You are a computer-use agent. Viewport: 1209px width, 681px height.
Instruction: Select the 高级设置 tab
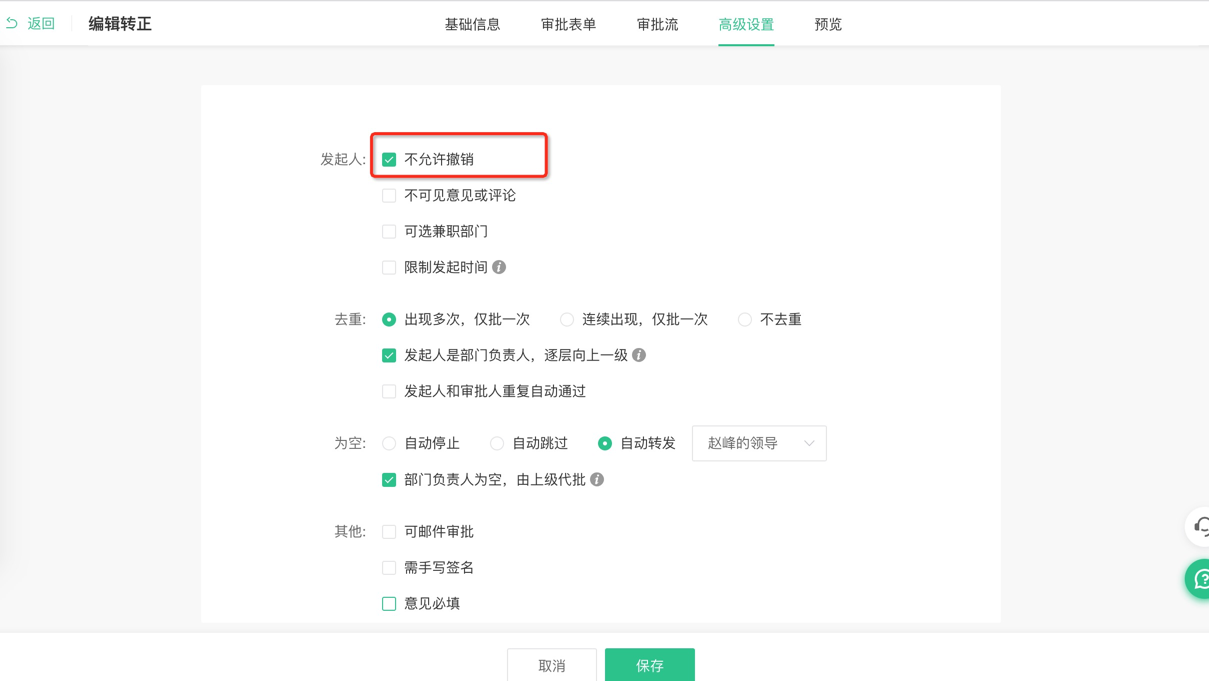point(746,24)
